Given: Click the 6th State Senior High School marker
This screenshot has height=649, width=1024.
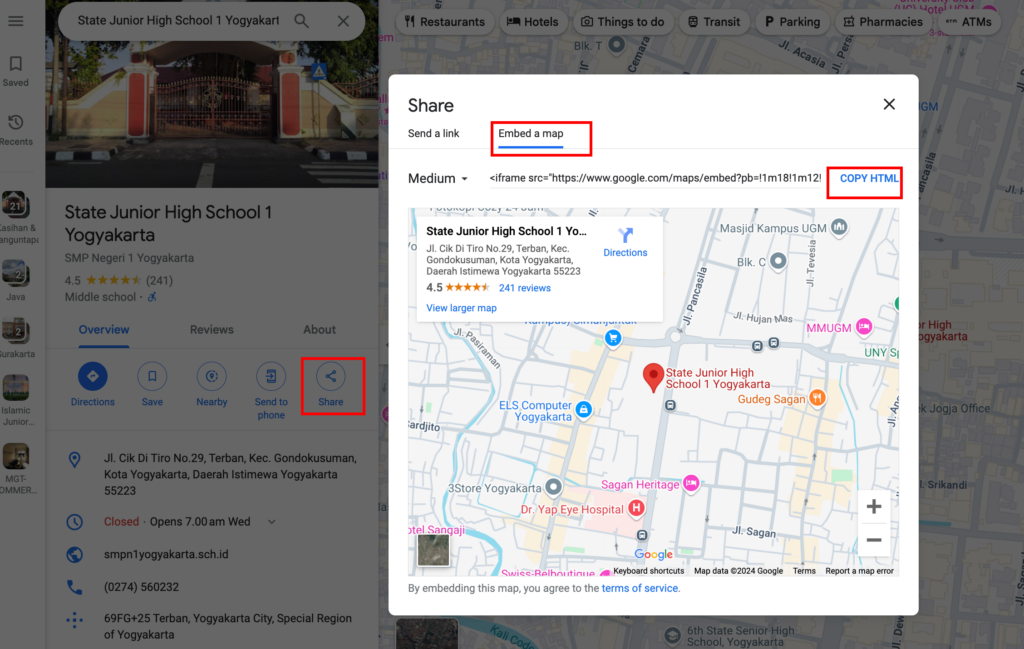Looking at the screenshot, I should (x=673, y=635).
